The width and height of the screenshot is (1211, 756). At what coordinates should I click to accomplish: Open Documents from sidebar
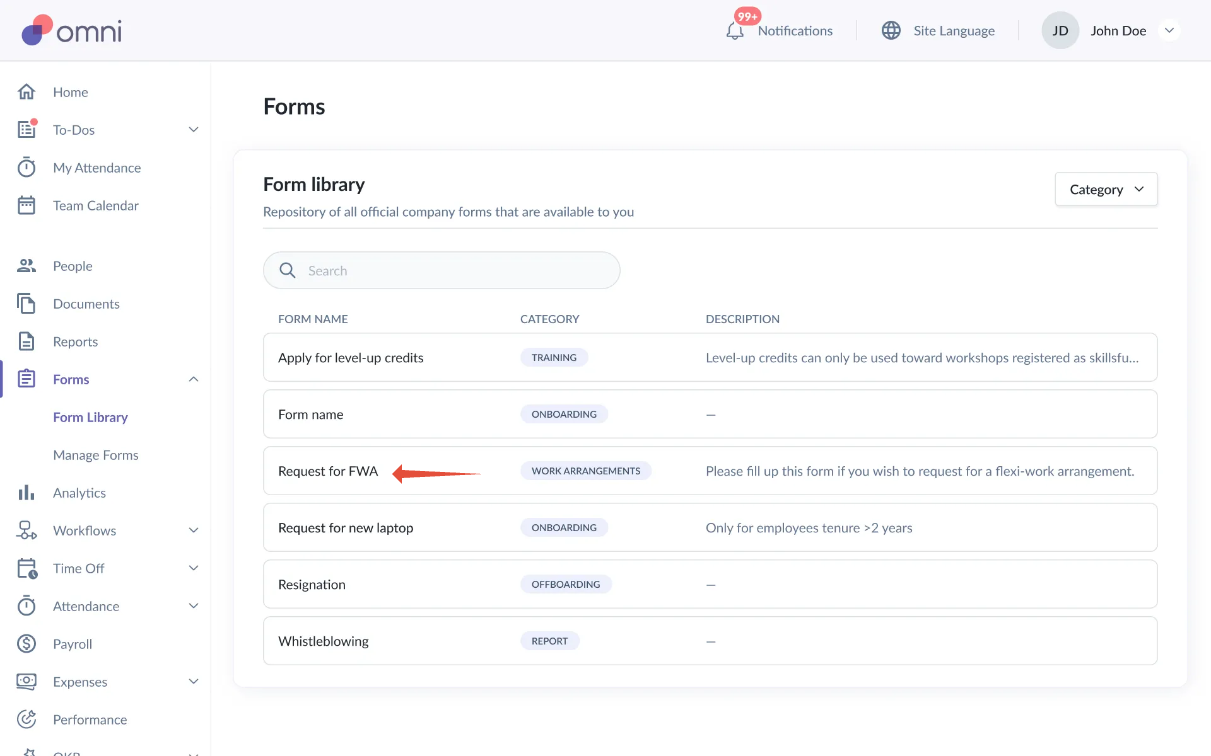(x=86, y=304)
